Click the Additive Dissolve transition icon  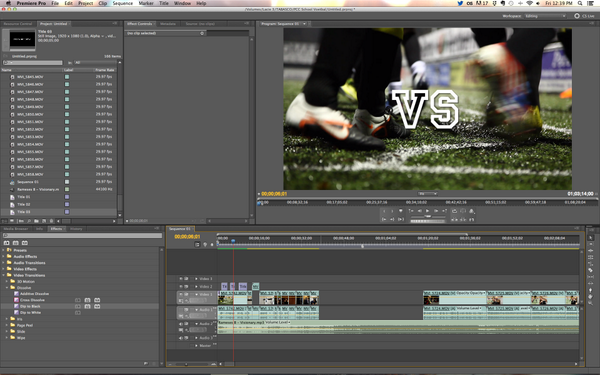tap(16, 294)
